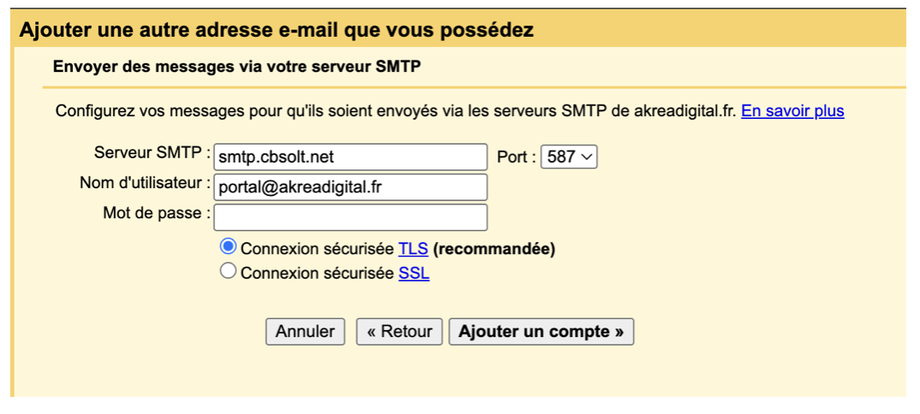This screenshot has height=414, width=920.
Task: Open the Port 587 dropdown
Action: [x=568, y=157]
